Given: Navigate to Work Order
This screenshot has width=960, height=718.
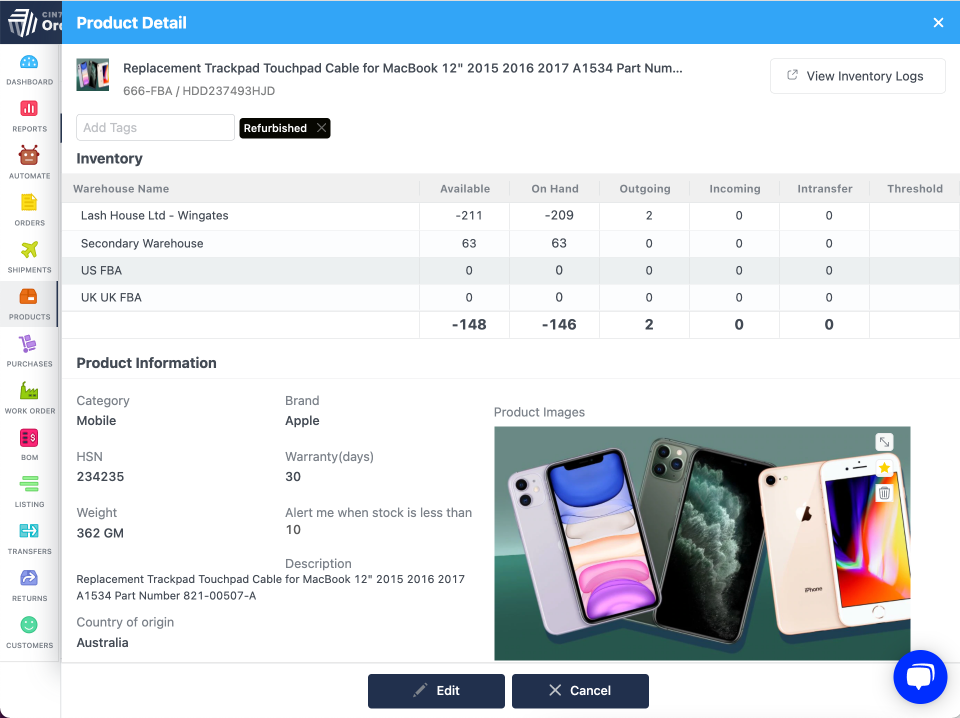Looking at the screenshot, I should point(29,398).
